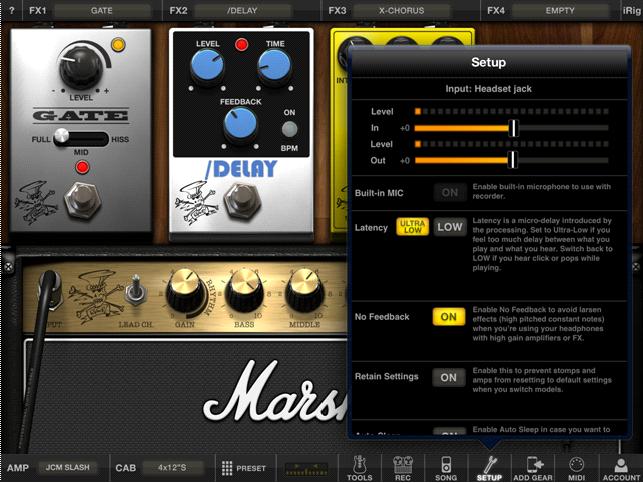643x483 pixels.
Task: Flip the amp LEAD CH. toggle switch
Action: coord(136,290)
